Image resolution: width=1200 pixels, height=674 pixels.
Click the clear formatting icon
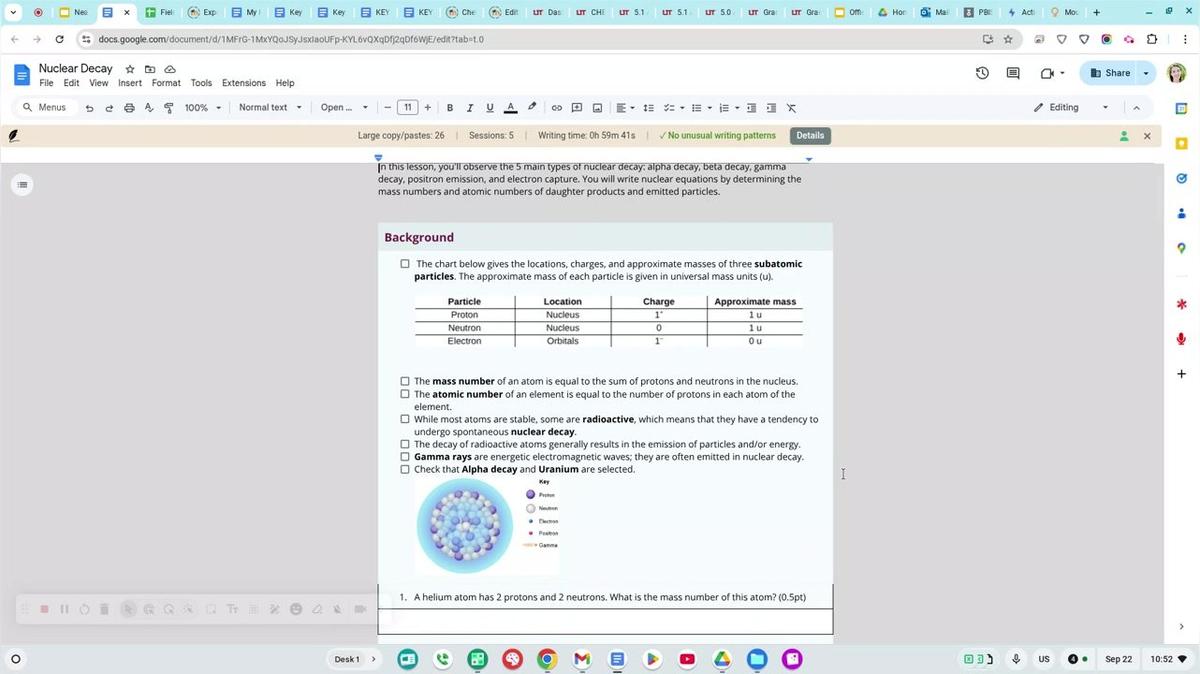click(x=791, y=108)
